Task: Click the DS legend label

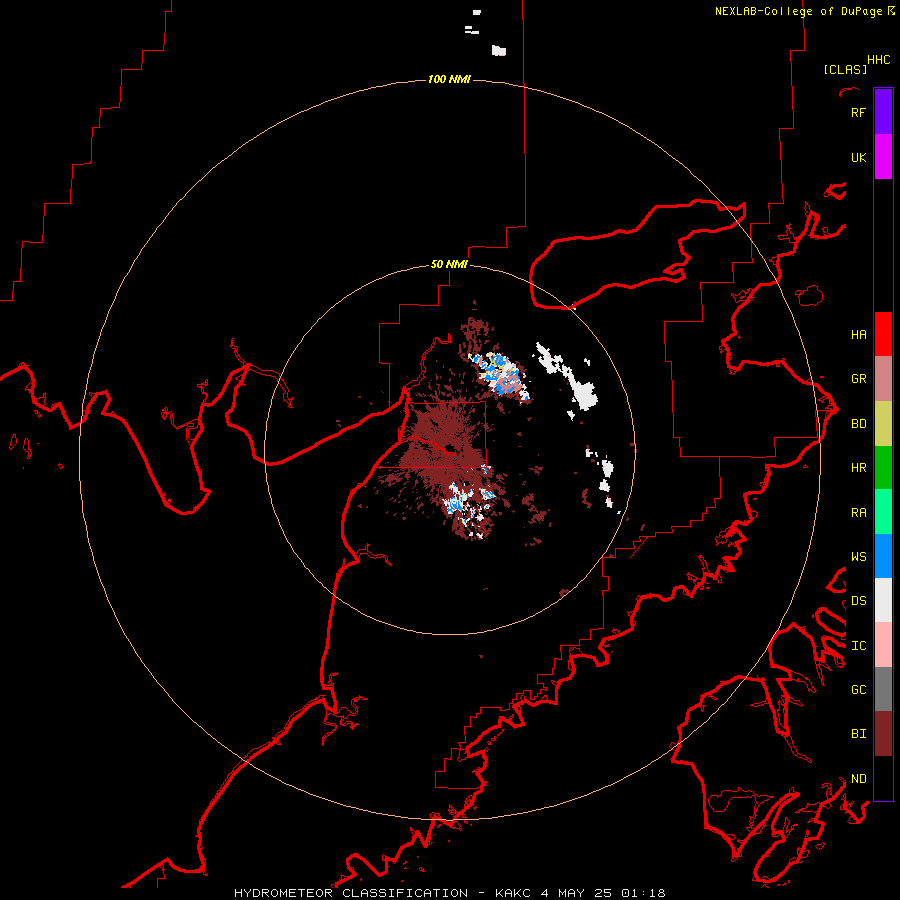Action: click(x=858, y=601)
